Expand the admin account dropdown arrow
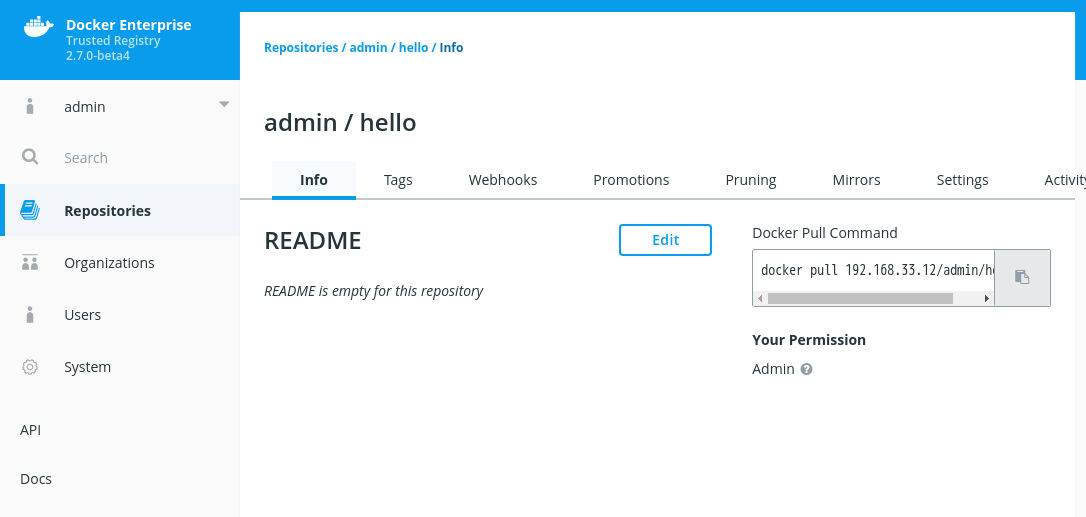Screen dimensions: 1086x517 224,105
